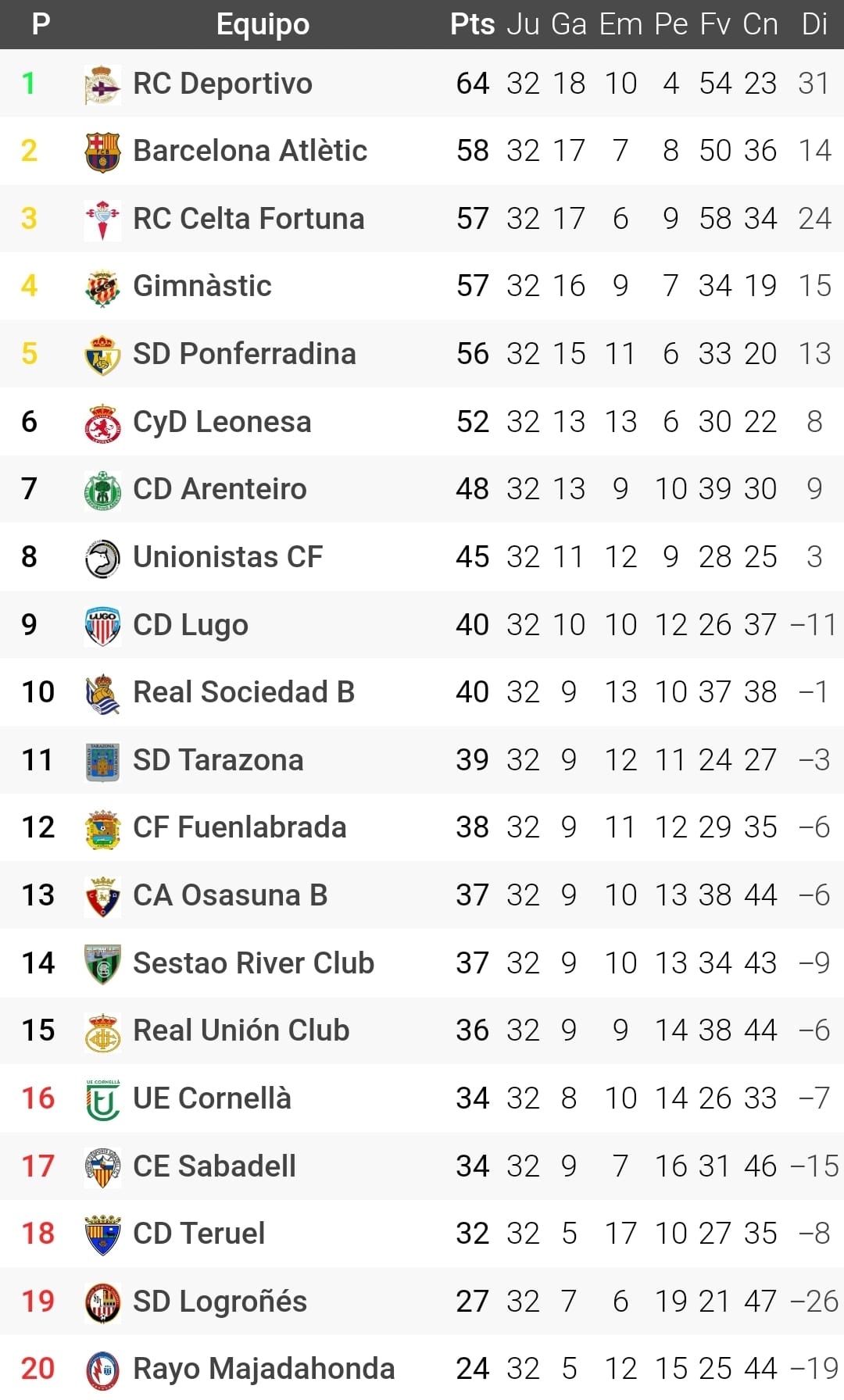Image resolution: width=844 pixels, height=1400 pixels.
Task: Tap the SD Ponferradina badge
Action: pyautogui.click(x=102, y=354)
